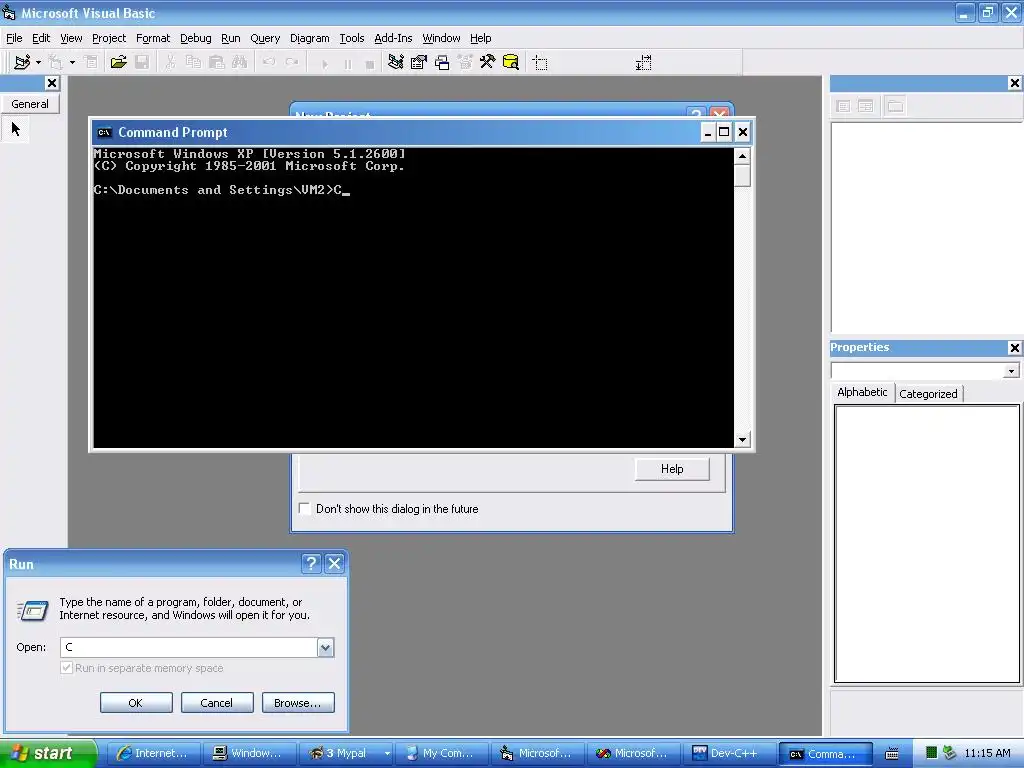Click Command Prompt scrollbar up arrow
1024x768 pixels.
(742, 156)
